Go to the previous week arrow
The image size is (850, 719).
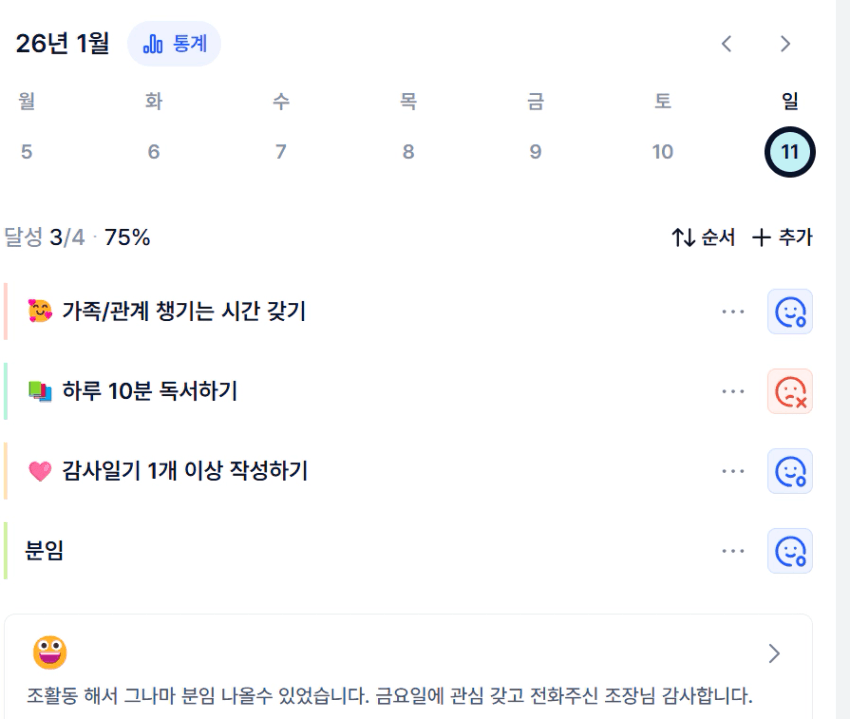727,44
